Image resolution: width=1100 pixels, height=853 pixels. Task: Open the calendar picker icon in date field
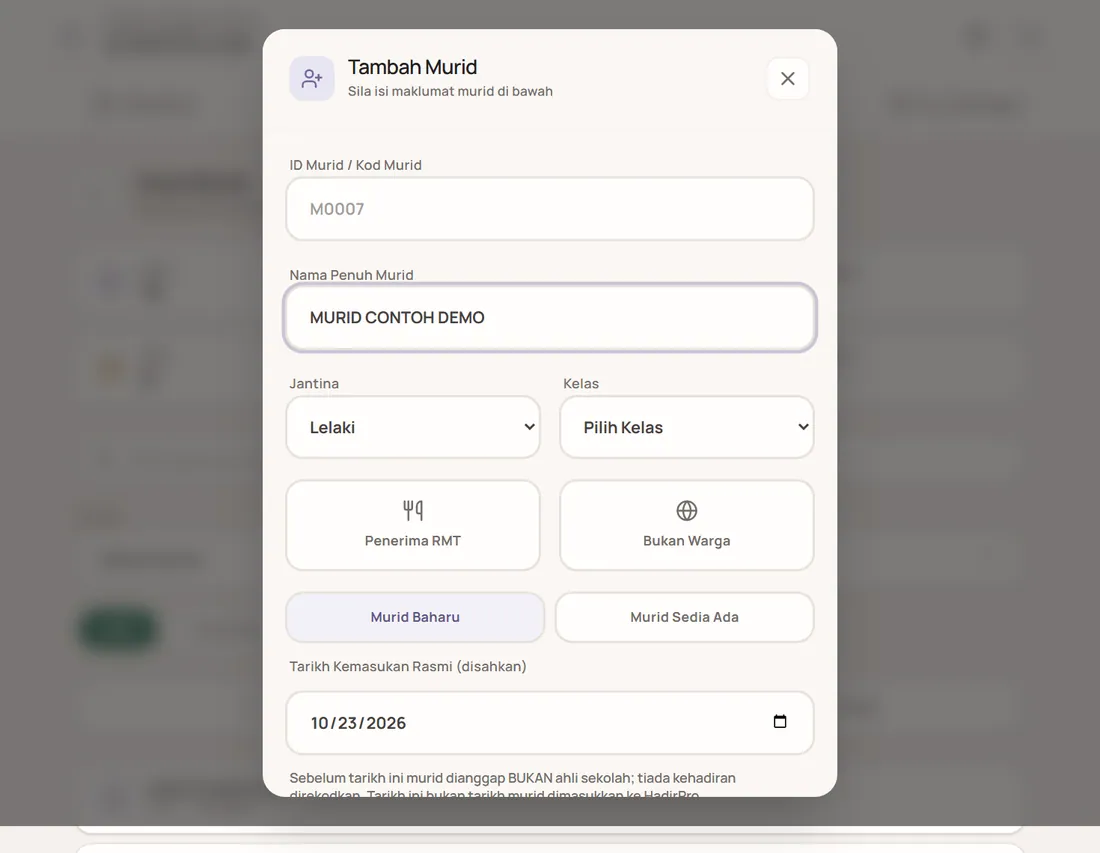click(779, 722)
